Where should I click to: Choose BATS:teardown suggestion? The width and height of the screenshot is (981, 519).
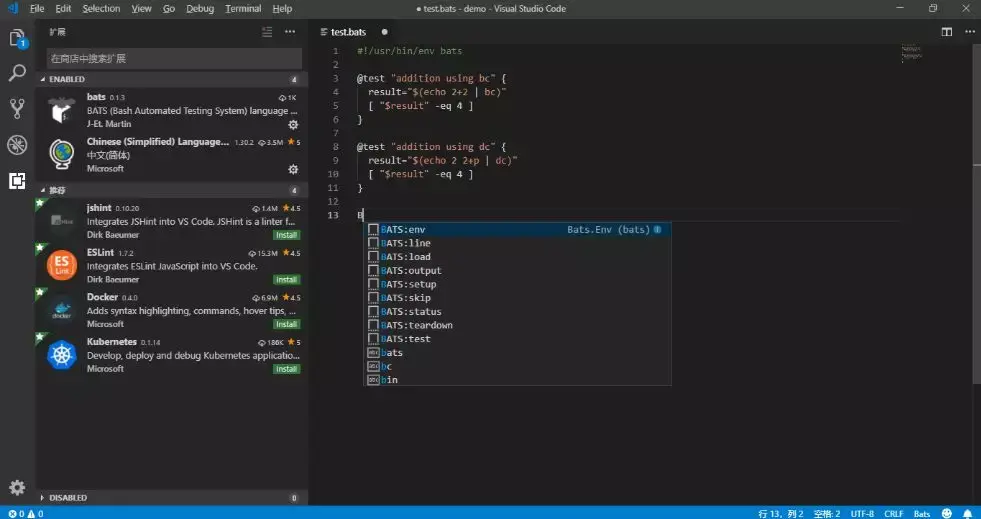point(517,325)
